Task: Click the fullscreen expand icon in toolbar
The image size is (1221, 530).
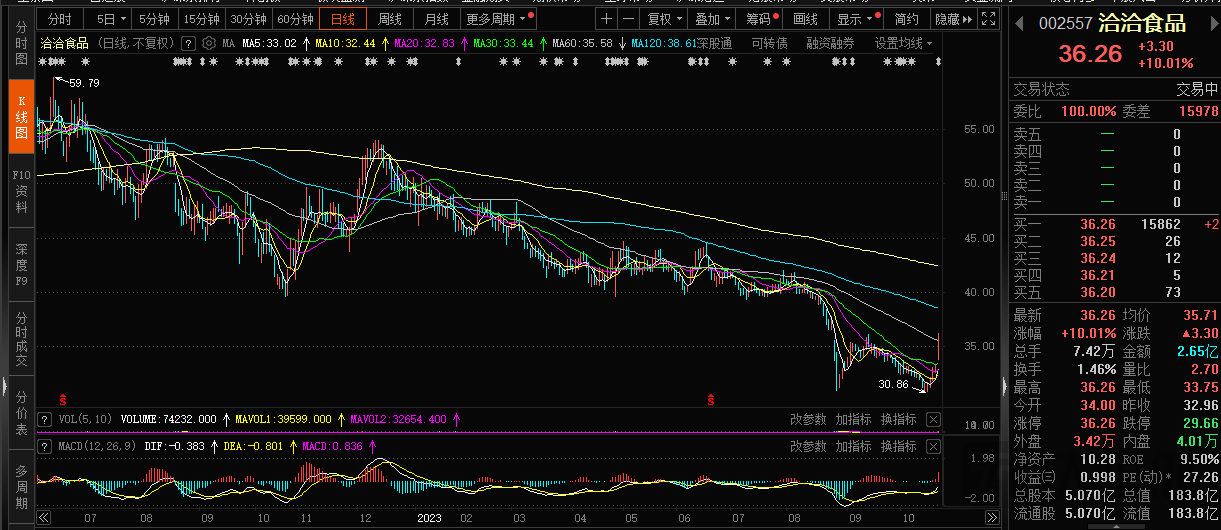Action: tap(989, 19)
